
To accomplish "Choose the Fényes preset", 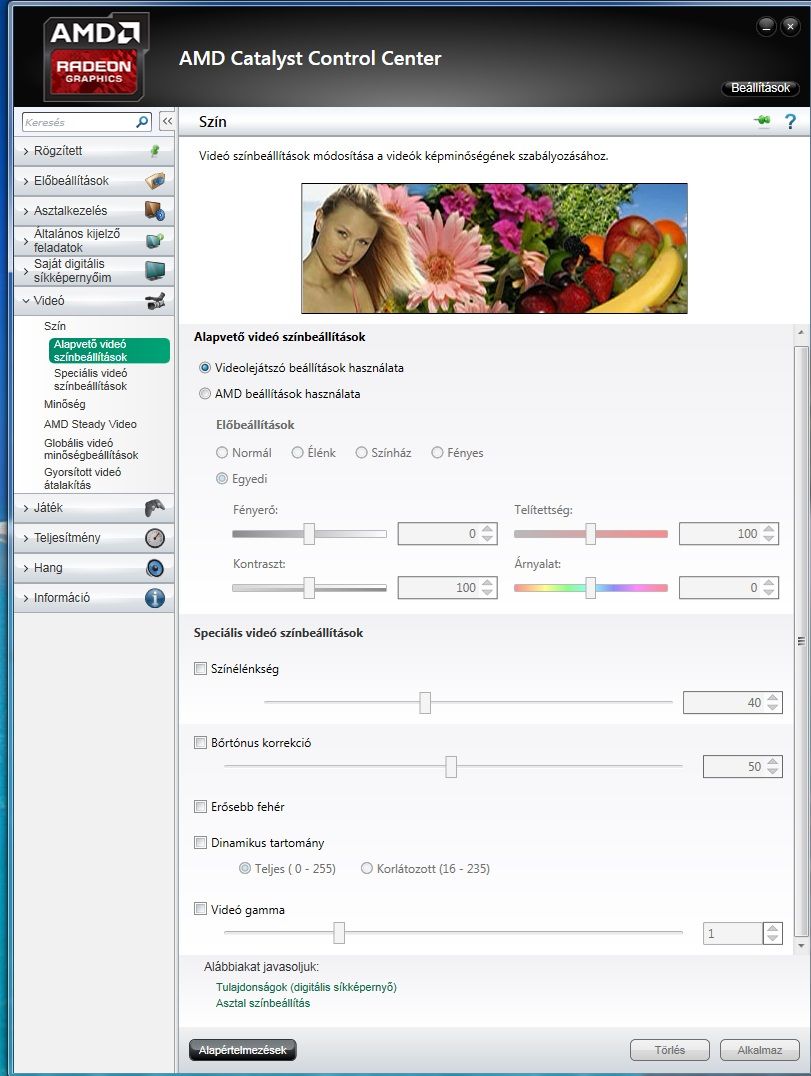I will point(437,453).
